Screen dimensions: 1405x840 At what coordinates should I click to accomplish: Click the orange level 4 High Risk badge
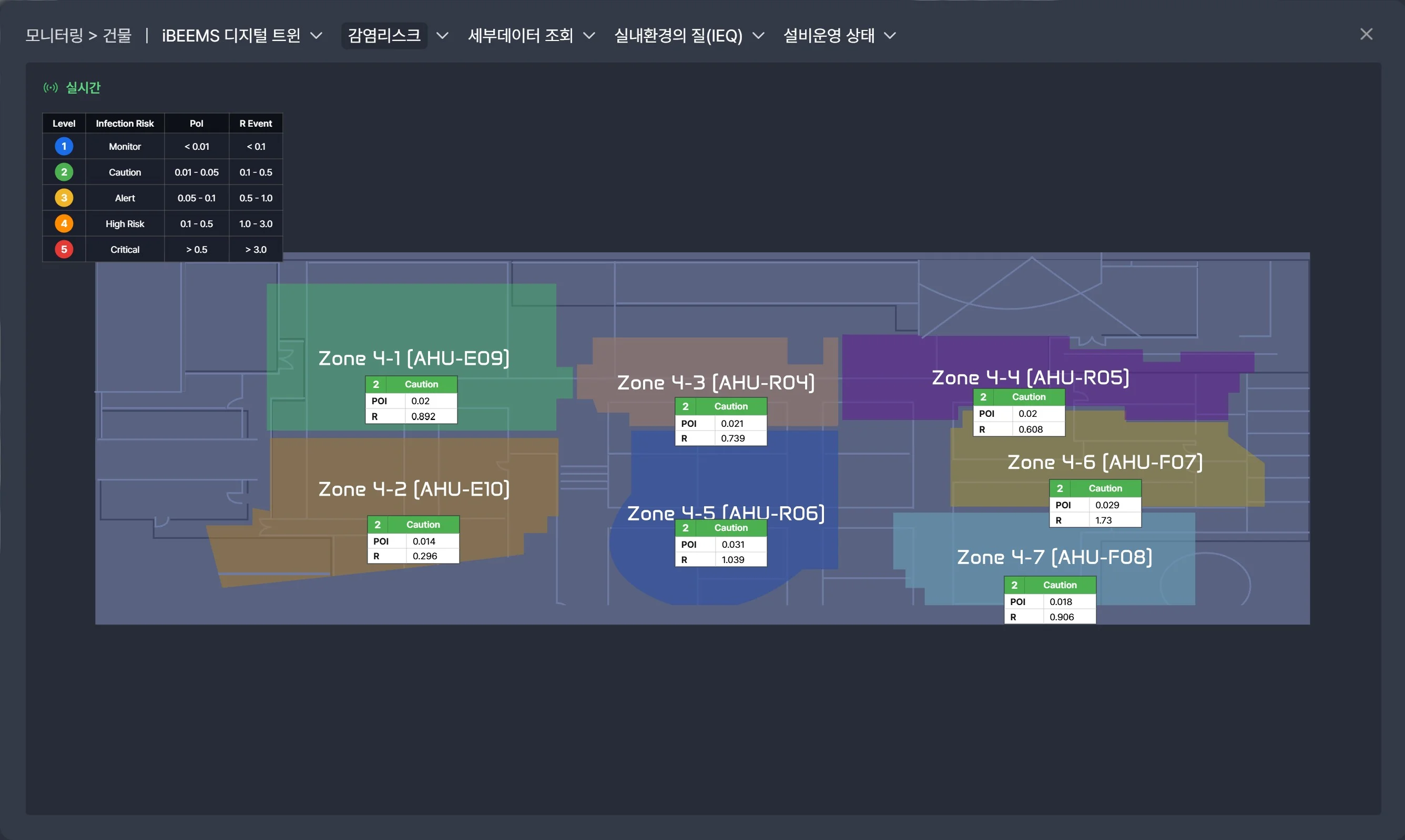point(64,223)
